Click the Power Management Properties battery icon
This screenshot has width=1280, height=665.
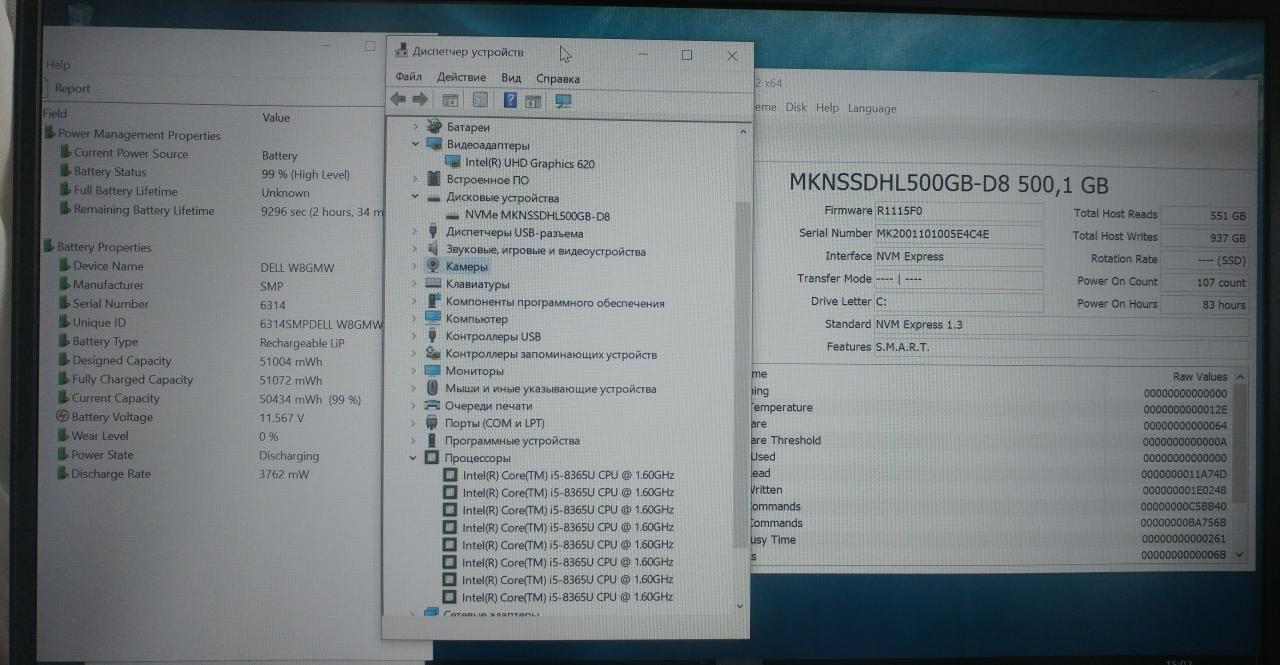tap(49, 134)
